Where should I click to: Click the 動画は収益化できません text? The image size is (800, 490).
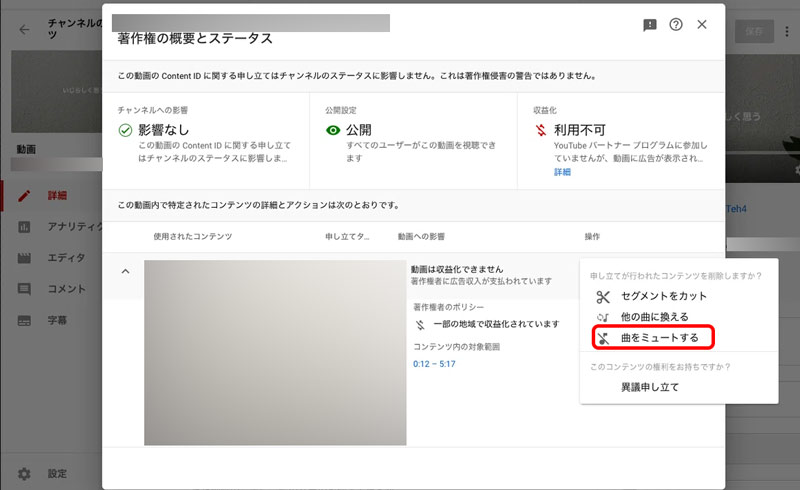pyautogui.click(x=457, y=269)
